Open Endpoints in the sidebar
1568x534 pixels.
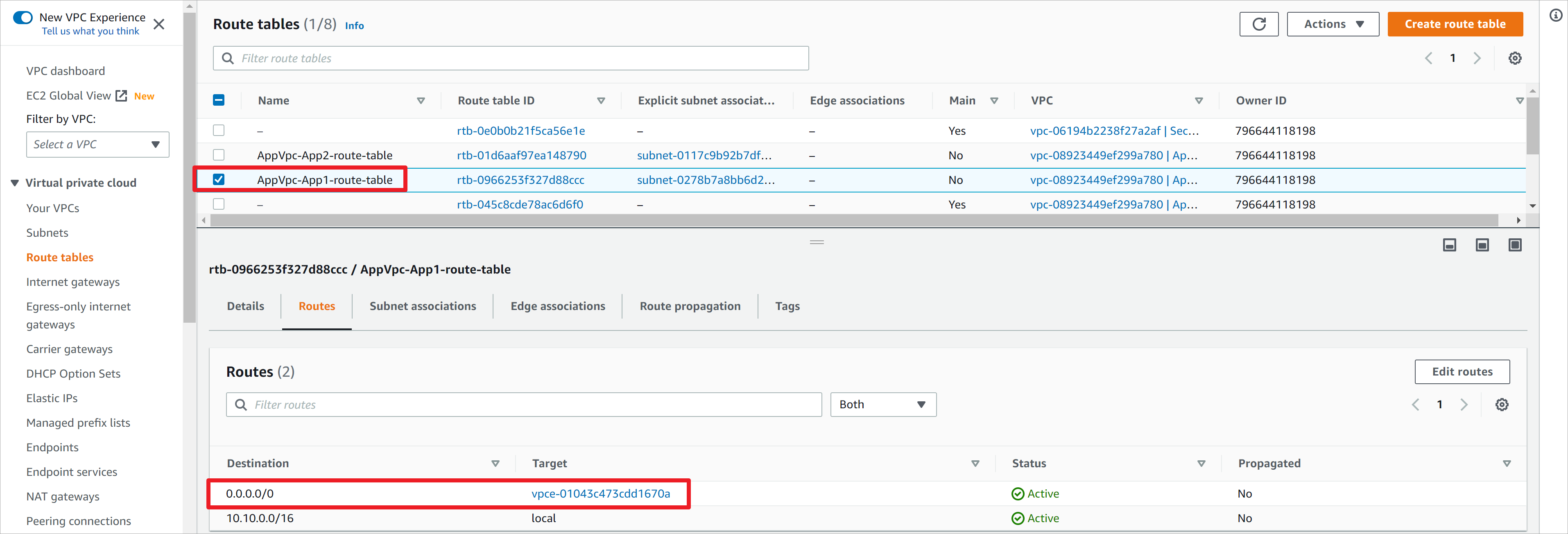[52, 448]
